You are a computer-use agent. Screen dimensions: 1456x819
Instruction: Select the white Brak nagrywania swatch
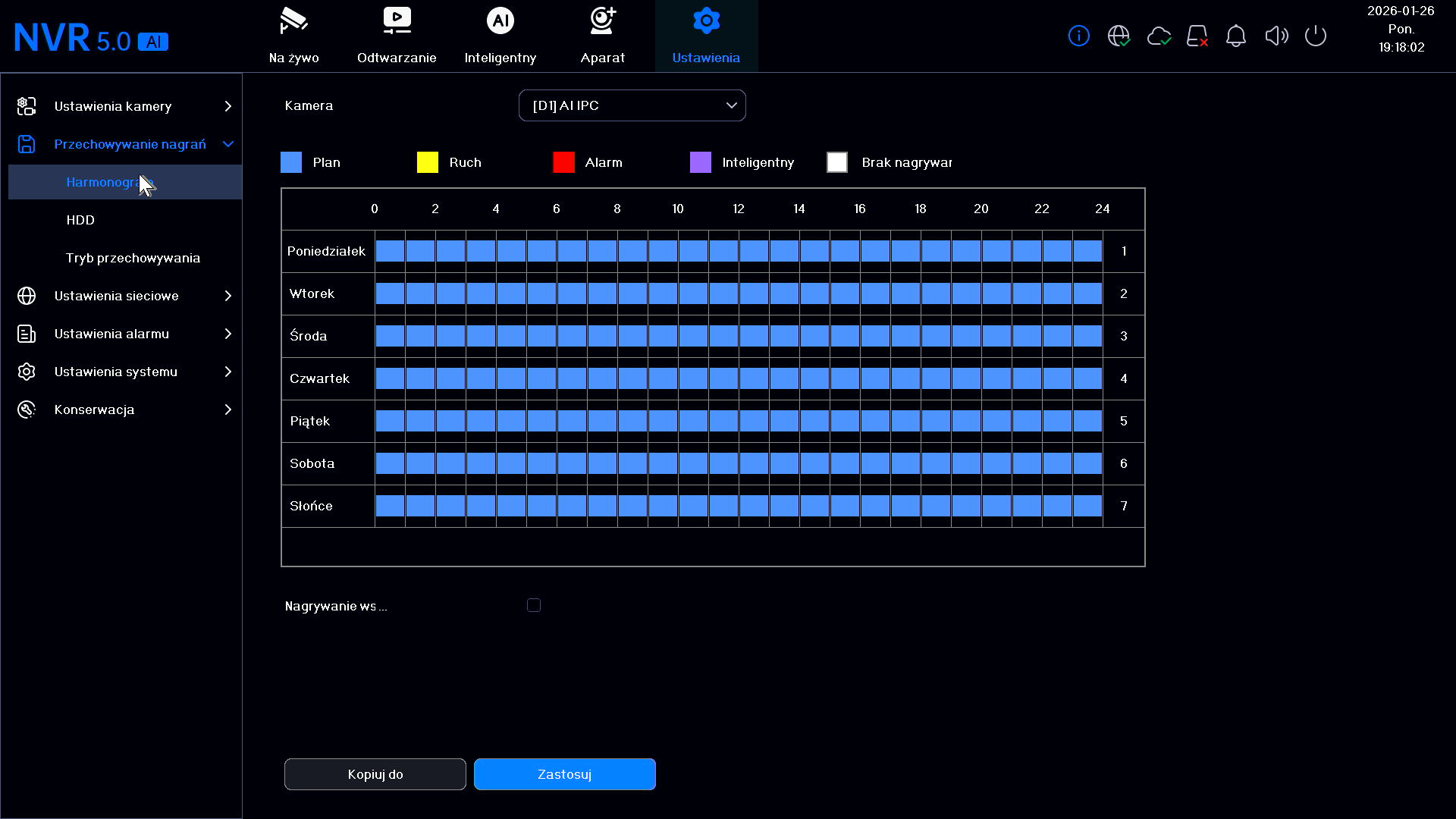[x=837, y=162]
